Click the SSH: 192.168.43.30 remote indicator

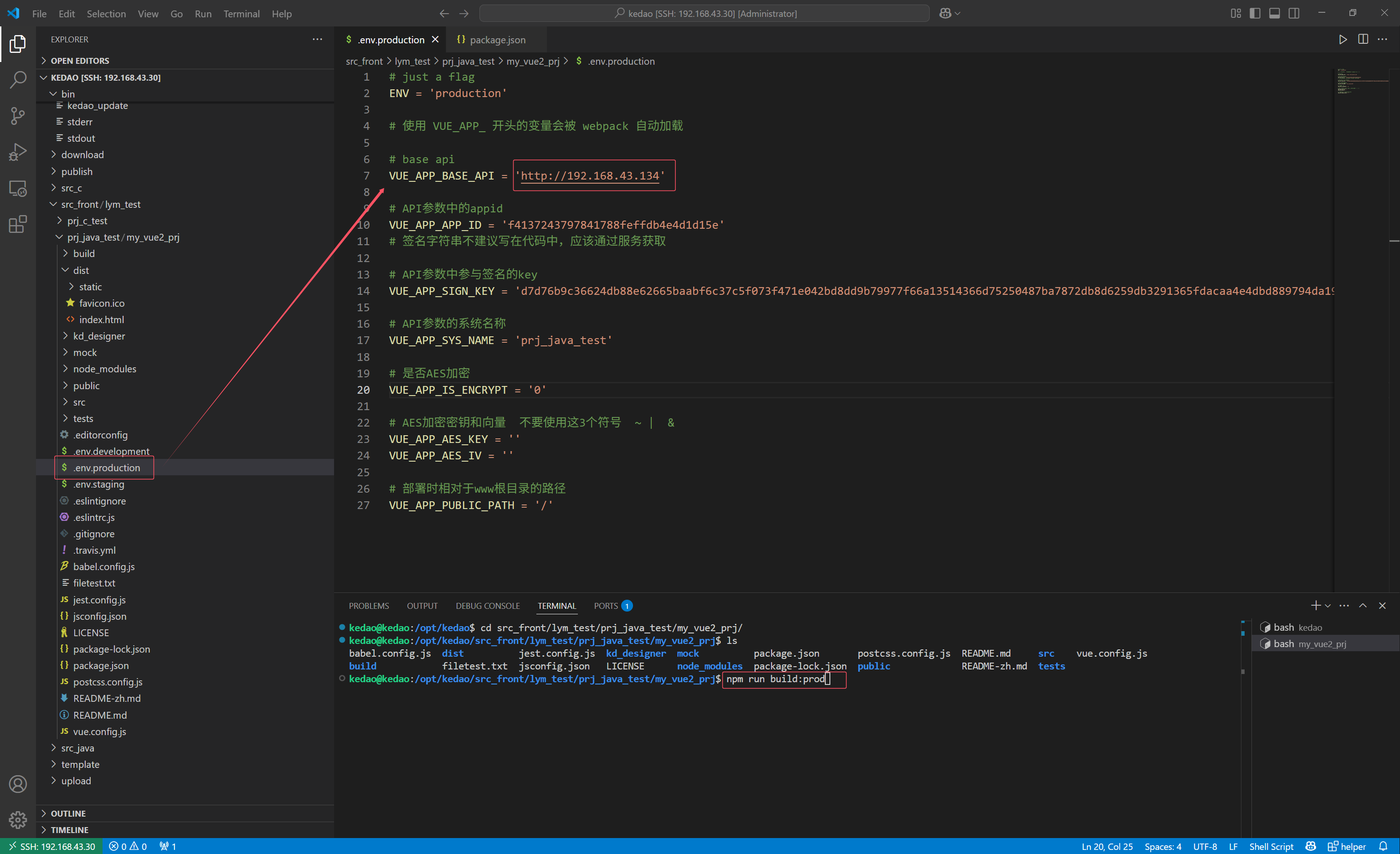pos(52,846)
